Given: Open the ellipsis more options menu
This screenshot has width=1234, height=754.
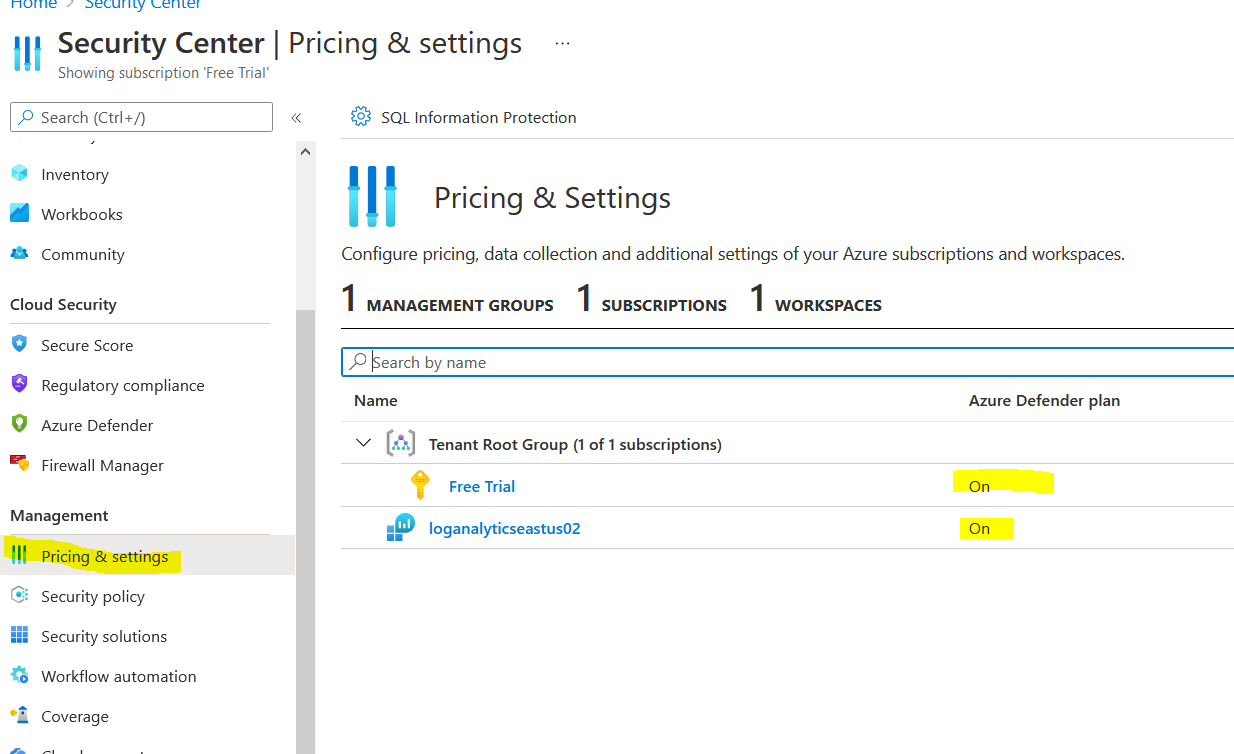Looking at the screenshot, I should coord(562,44).
